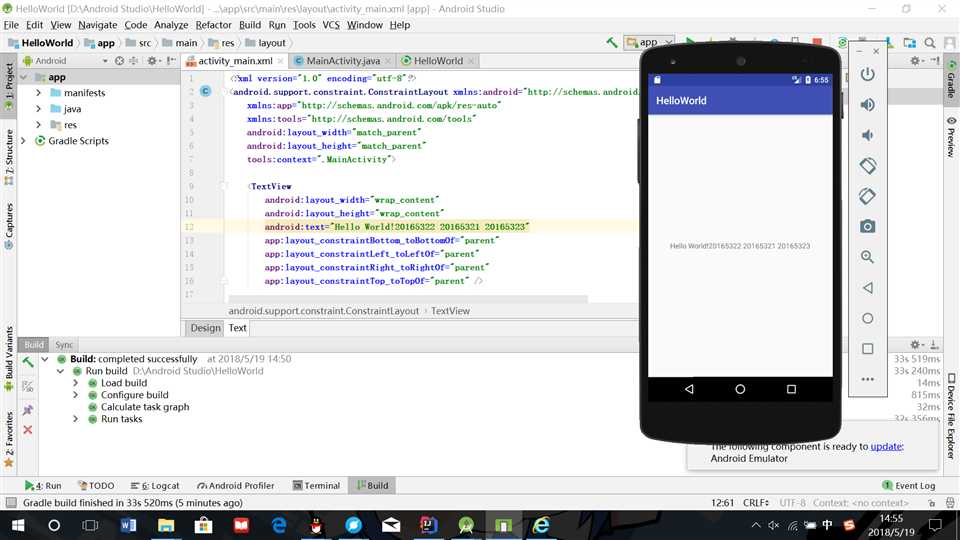Viewport: 960px width, 540px height.
Task: Expand Load build node
Action: click(75, 383)
